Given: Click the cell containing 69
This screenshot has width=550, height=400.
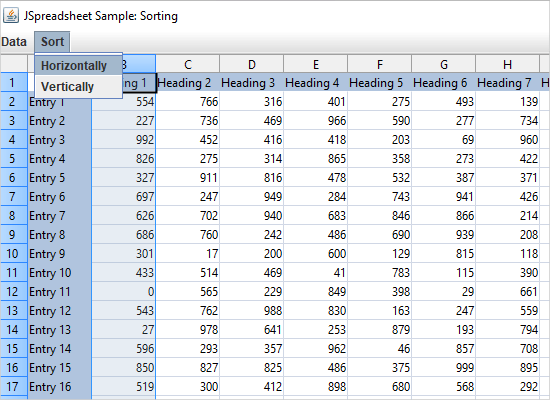Looking at the screenshot, I should coord(444,140).
